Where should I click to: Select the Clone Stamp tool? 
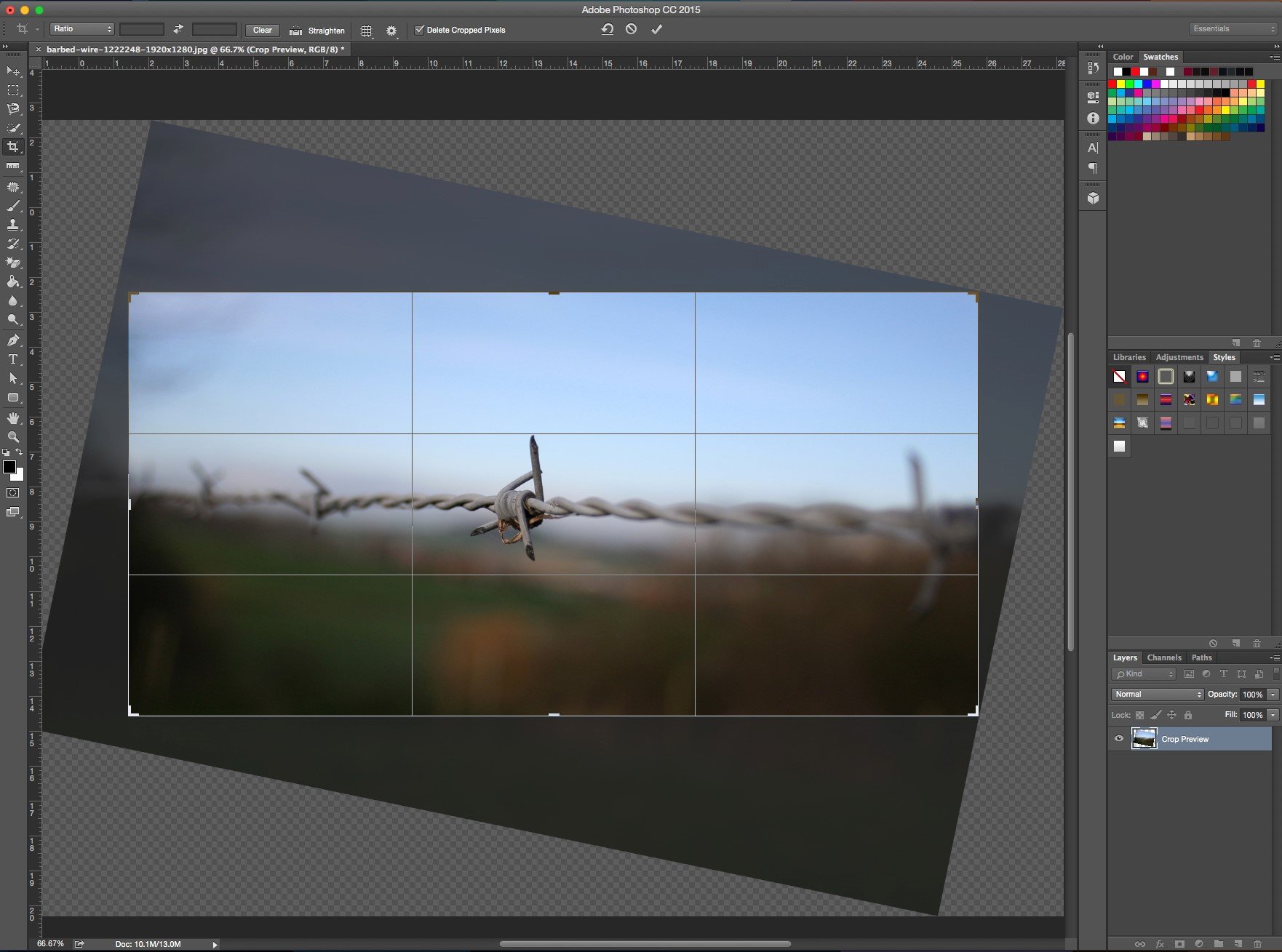pyautogui.click(x=13, y=225)
